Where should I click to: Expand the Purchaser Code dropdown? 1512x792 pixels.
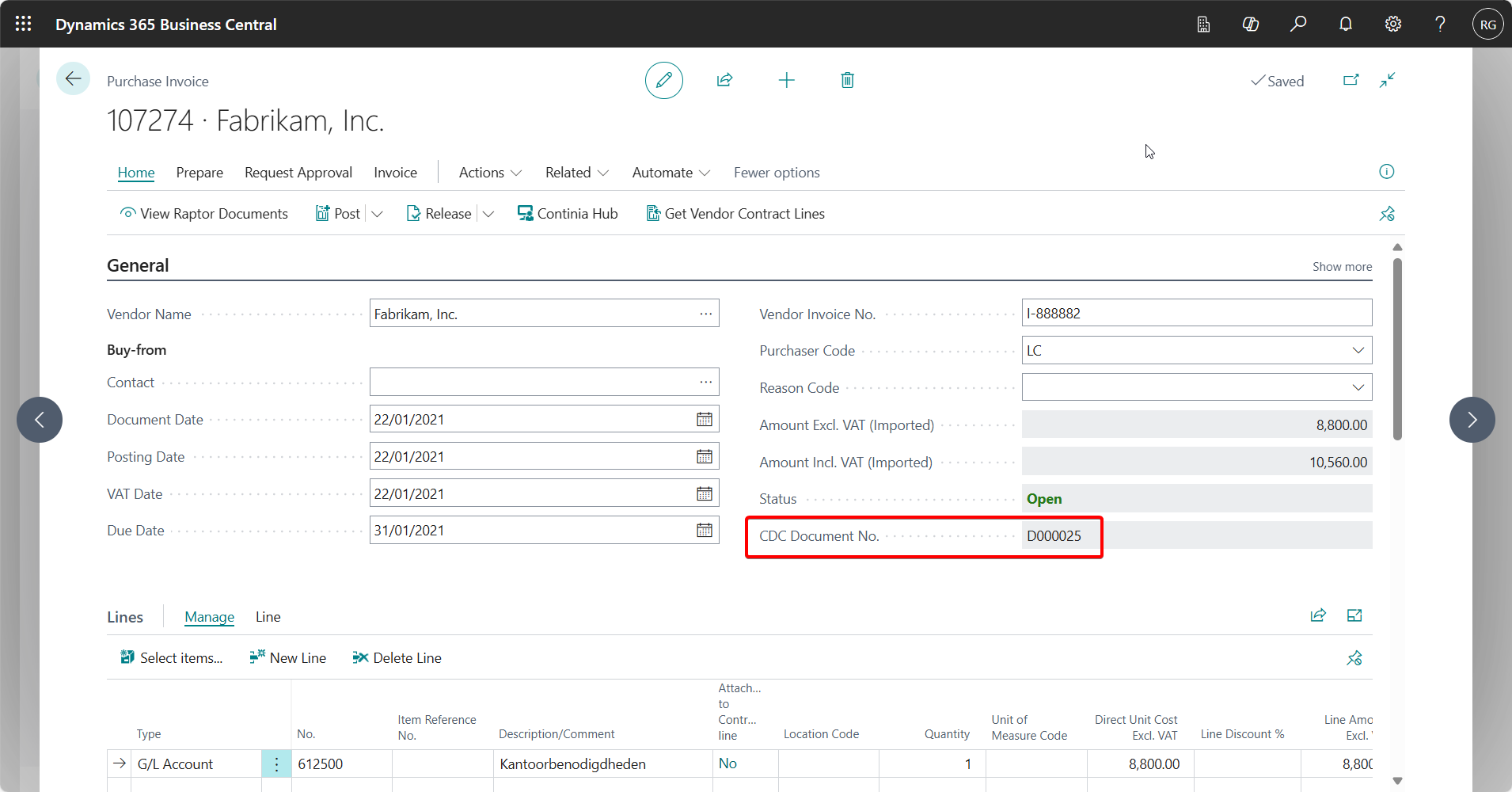point(1358,350)
